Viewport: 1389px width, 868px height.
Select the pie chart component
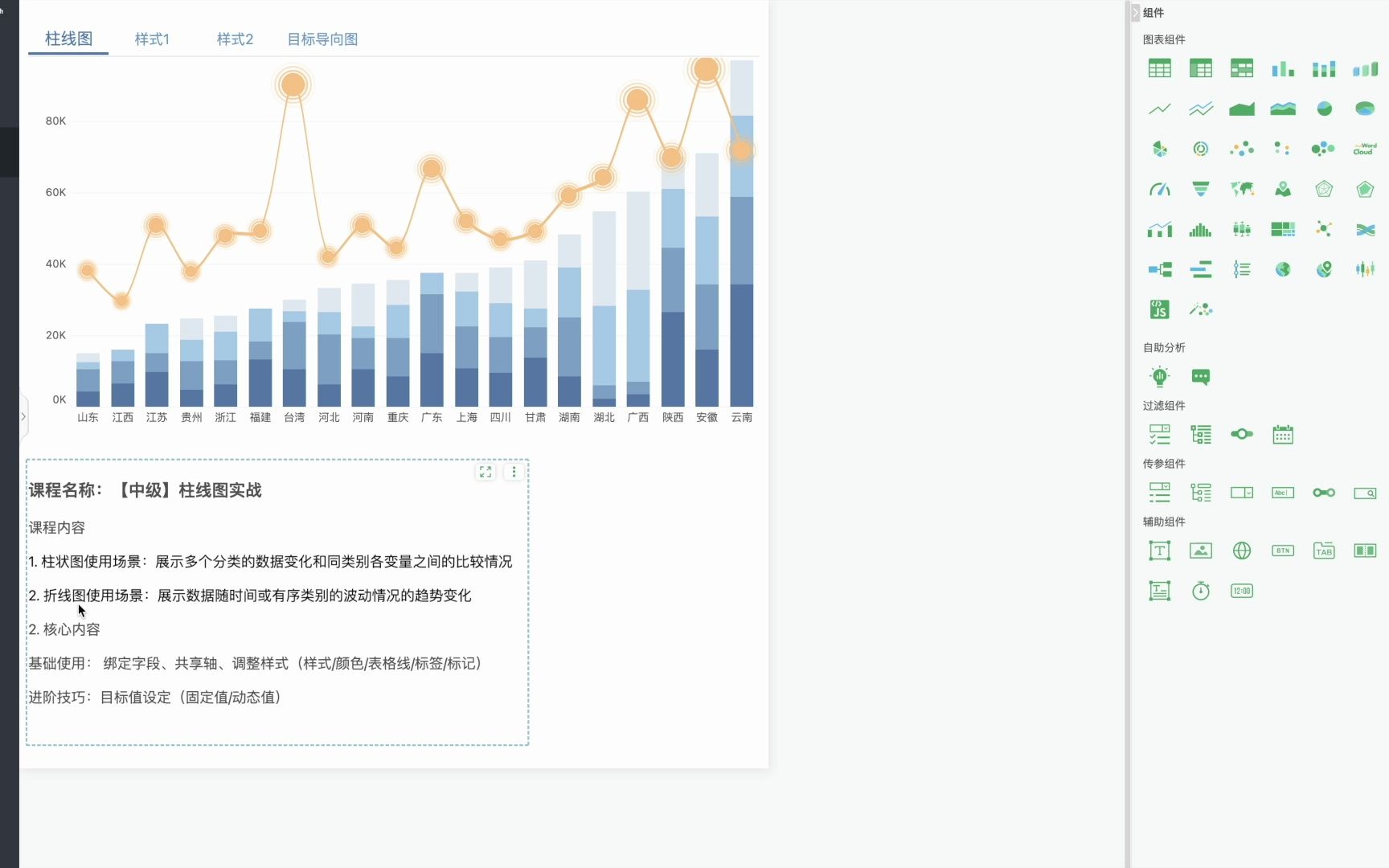1324,108
